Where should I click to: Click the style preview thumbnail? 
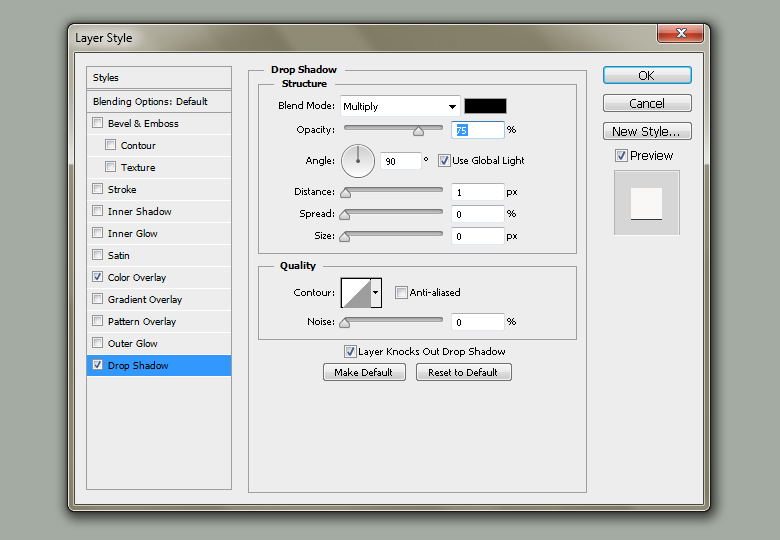(x=646, y=203)
